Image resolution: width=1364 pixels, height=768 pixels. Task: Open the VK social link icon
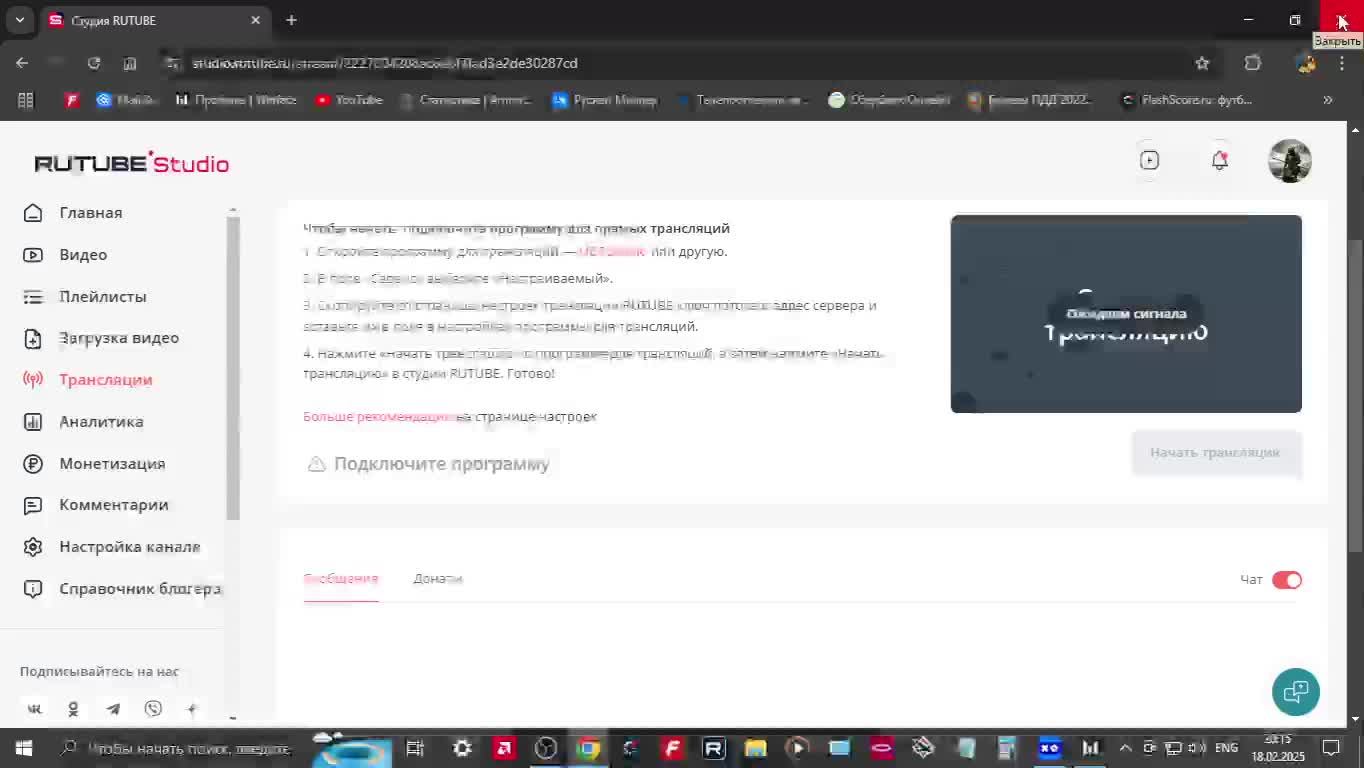(x=35, y=709)
